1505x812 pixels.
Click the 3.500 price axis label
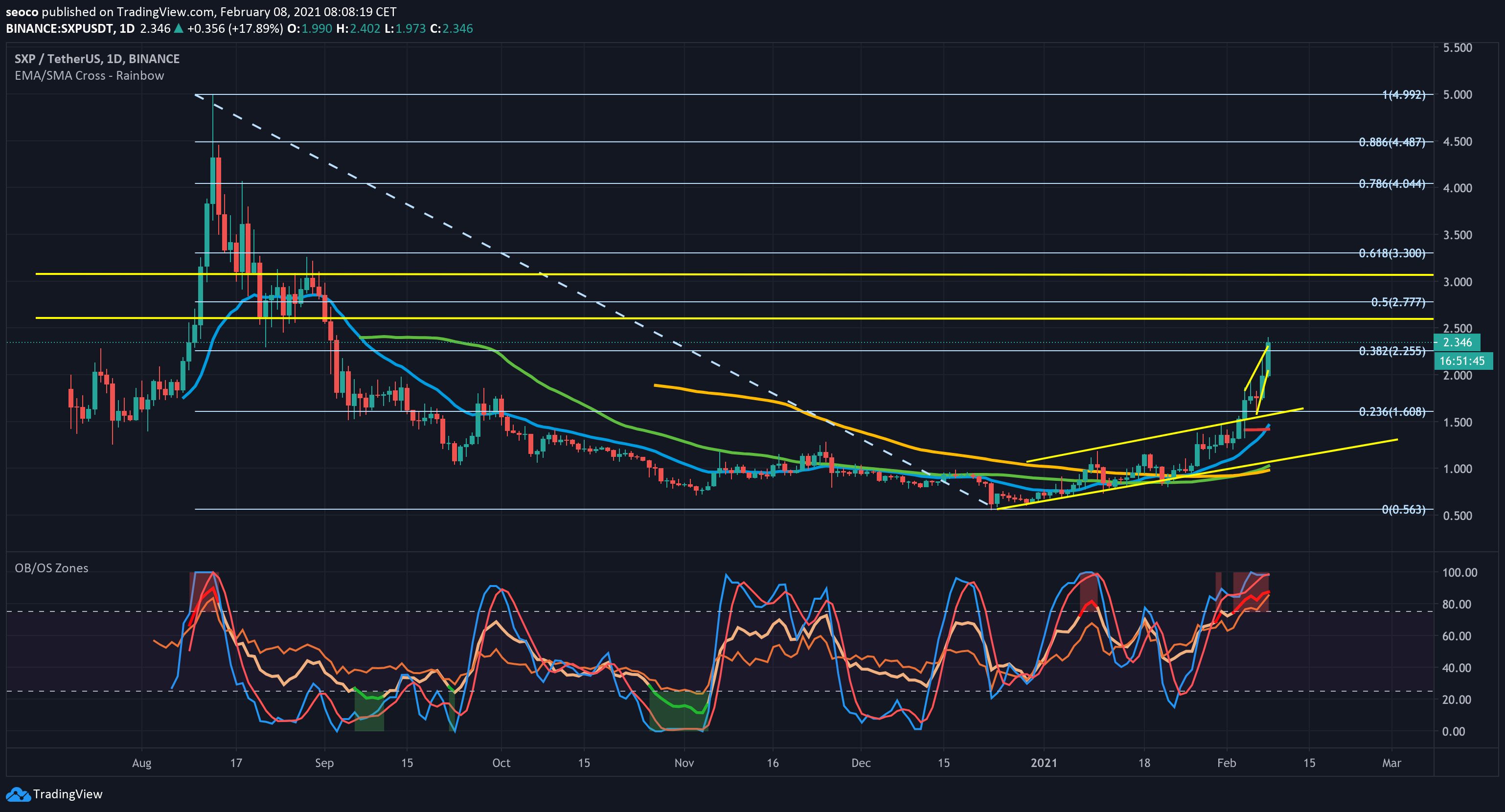(1458, 235)
